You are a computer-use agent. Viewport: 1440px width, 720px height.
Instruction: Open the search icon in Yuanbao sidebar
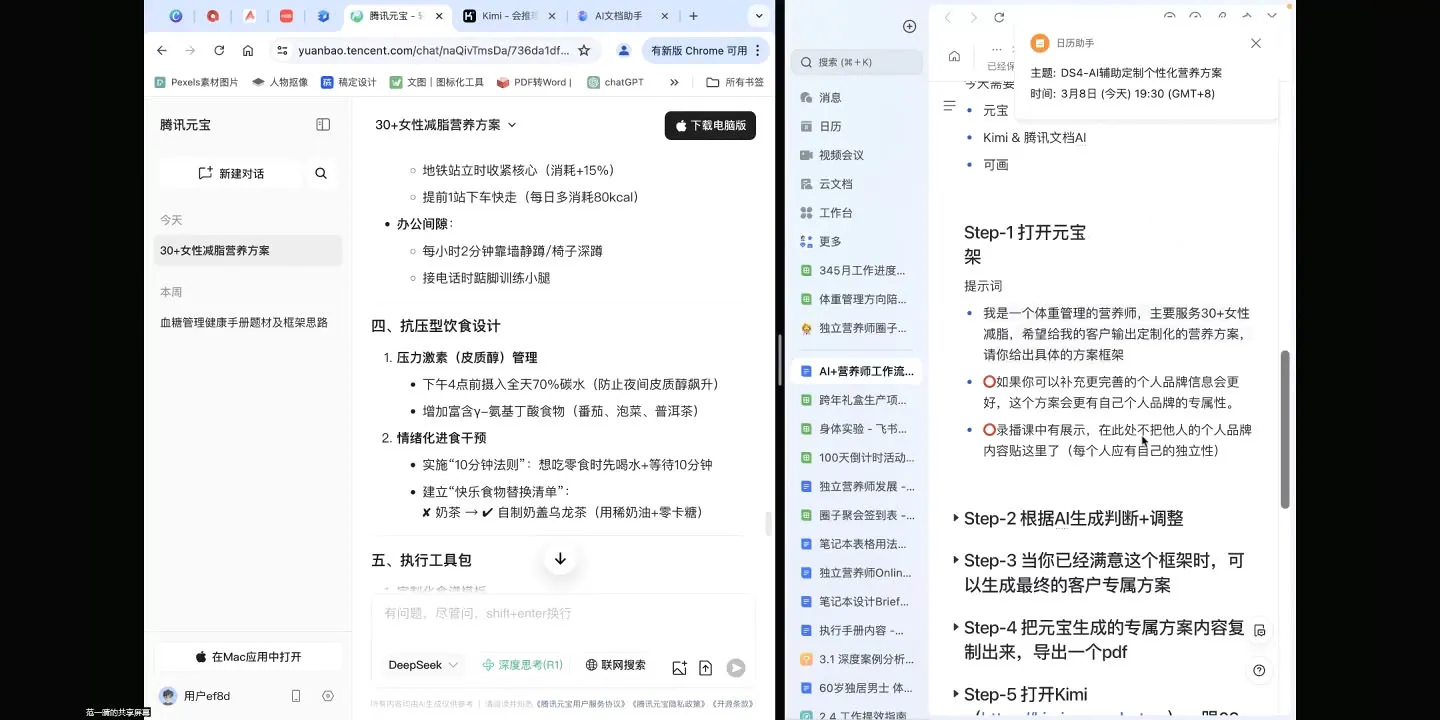(x=321, y=173)
